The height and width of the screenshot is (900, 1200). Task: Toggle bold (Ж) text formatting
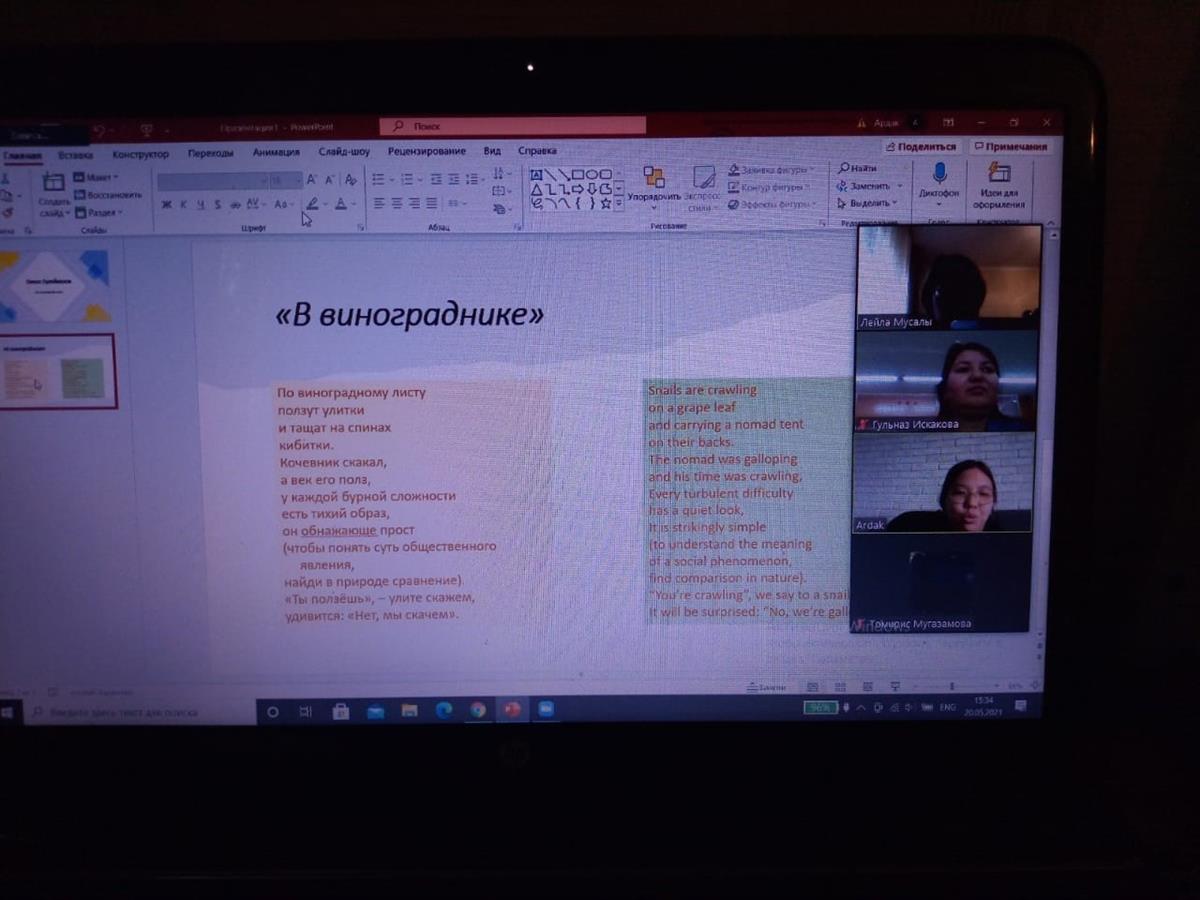coord(166,204)
